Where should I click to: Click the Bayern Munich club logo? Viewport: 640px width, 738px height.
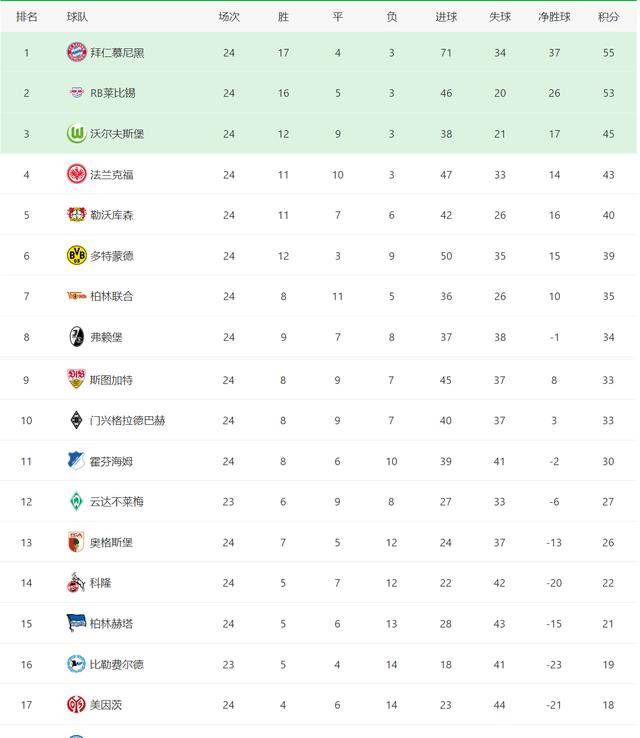tap(77, 52)
